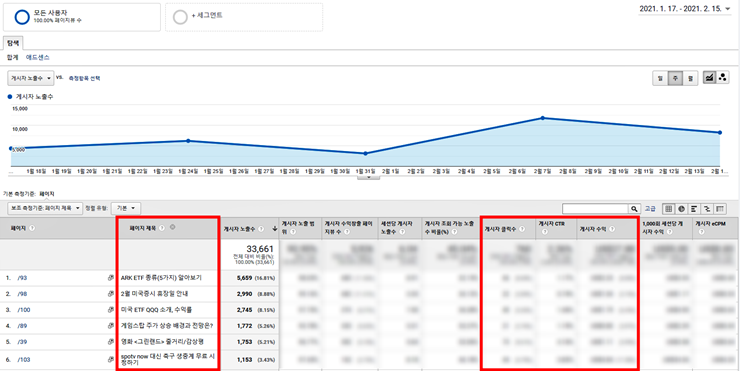Viewport: 740px width, 371px height.
Task: Open the 고급 advanced filter link
Action: point(650,209)
